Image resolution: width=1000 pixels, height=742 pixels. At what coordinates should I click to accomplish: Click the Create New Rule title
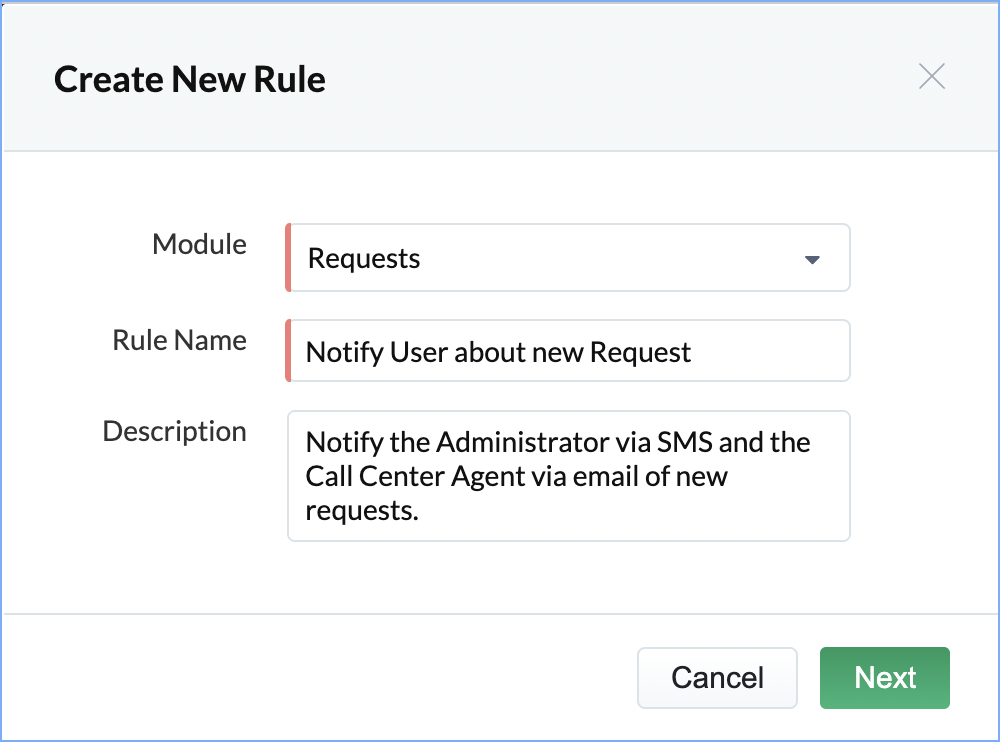pos(190,79)
